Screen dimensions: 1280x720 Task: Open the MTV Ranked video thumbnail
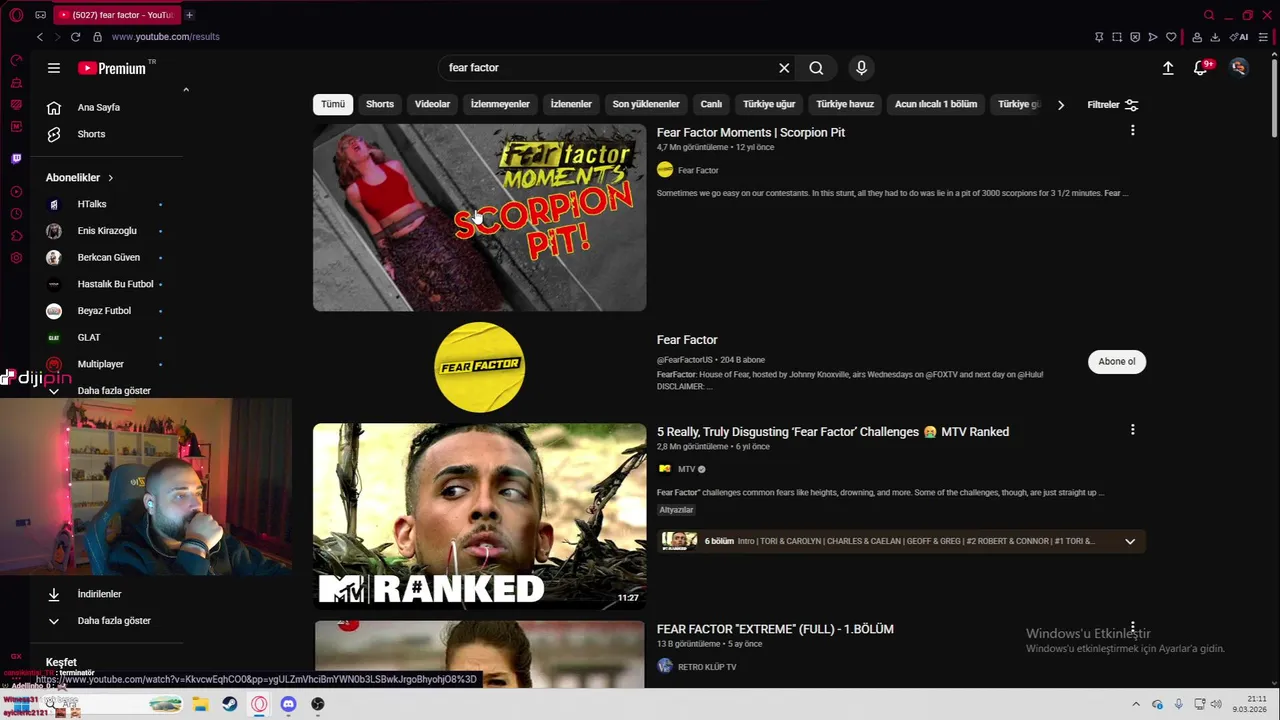coord(480,516)
